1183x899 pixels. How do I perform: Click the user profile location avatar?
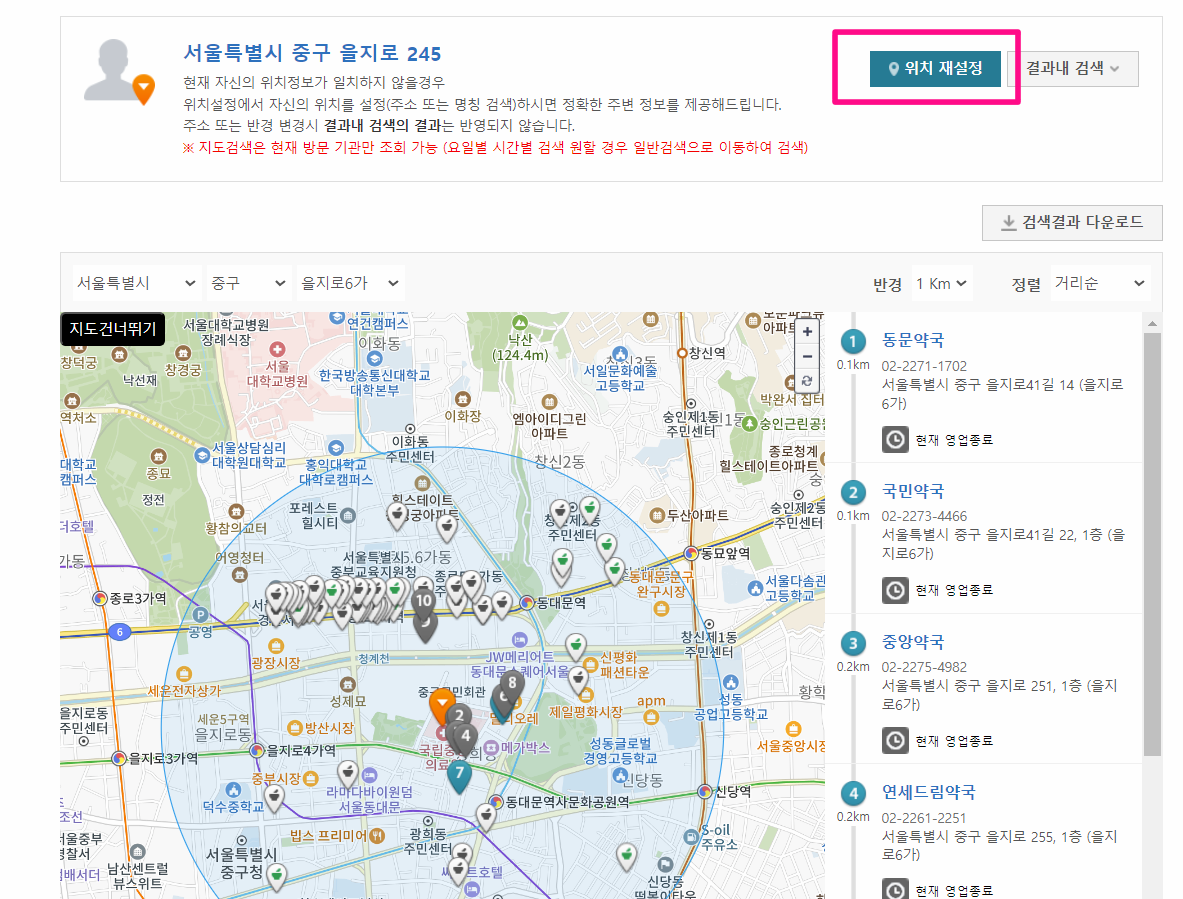coord(119,71)
